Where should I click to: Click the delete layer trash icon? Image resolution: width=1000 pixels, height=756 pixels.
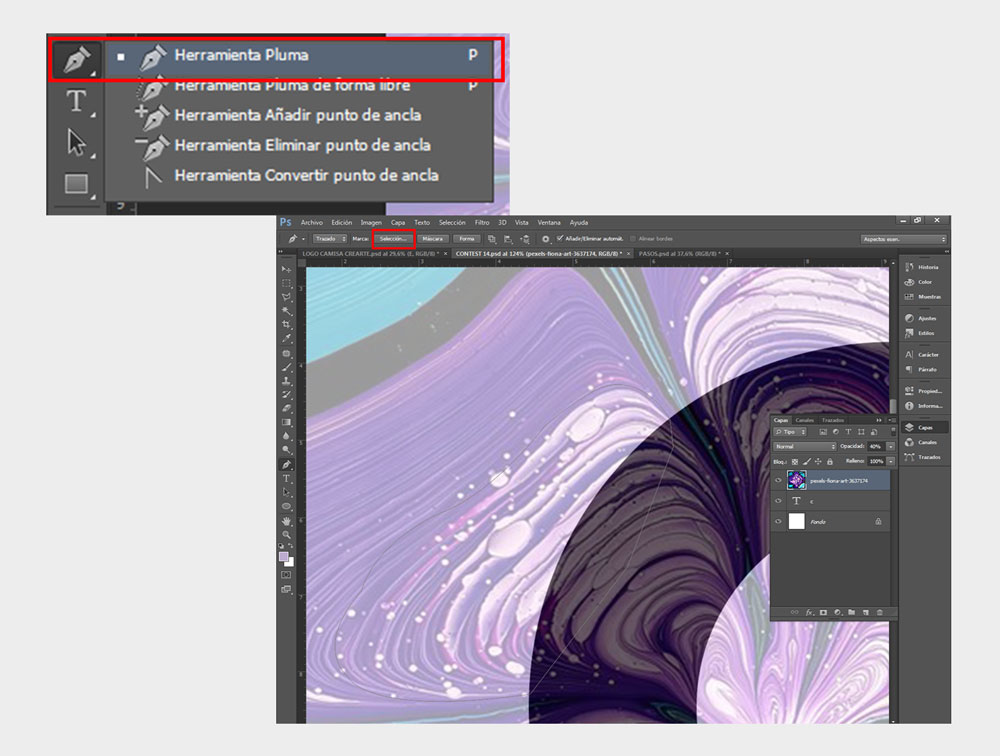(879, 612)
